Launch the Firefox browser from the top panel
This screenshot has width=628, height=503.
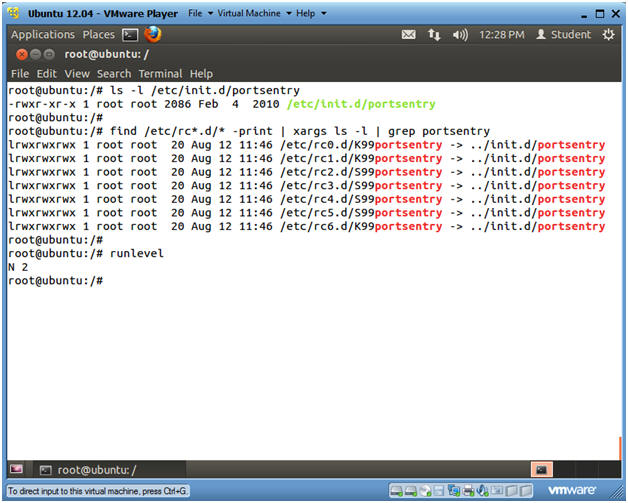(x=153, y=34)
